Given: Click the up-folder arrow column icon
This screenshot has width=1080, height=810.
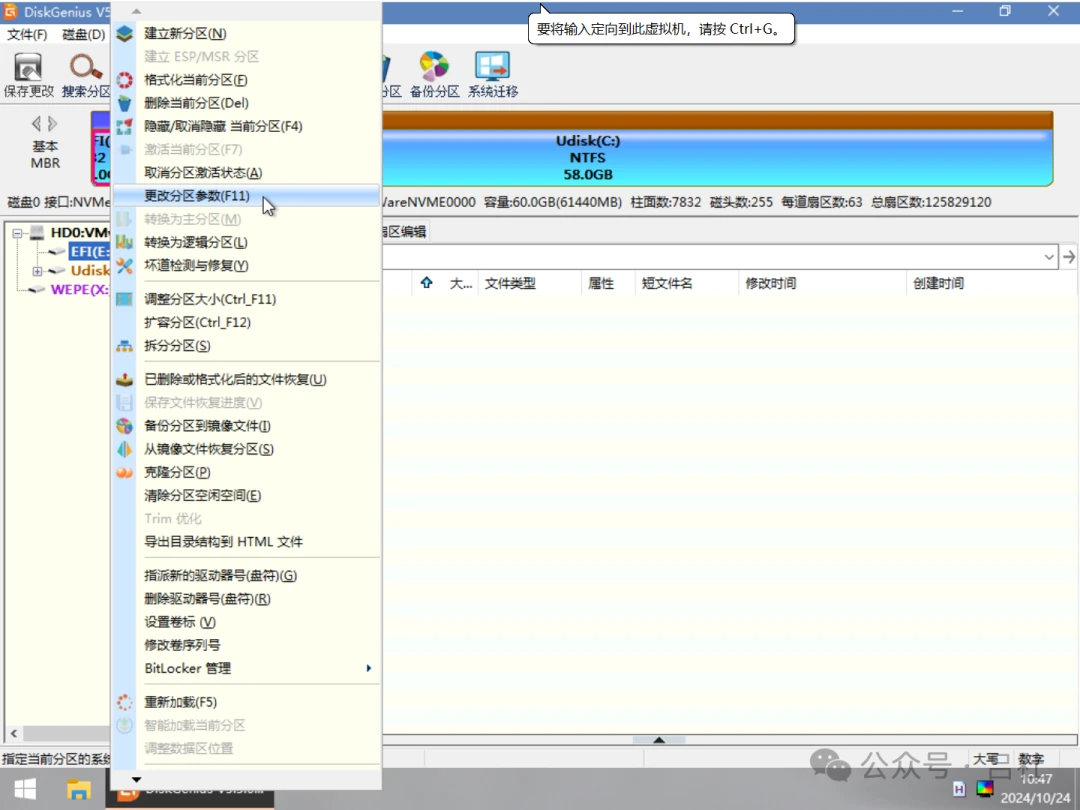Looking at the screenshot, I should pos(426,283).
